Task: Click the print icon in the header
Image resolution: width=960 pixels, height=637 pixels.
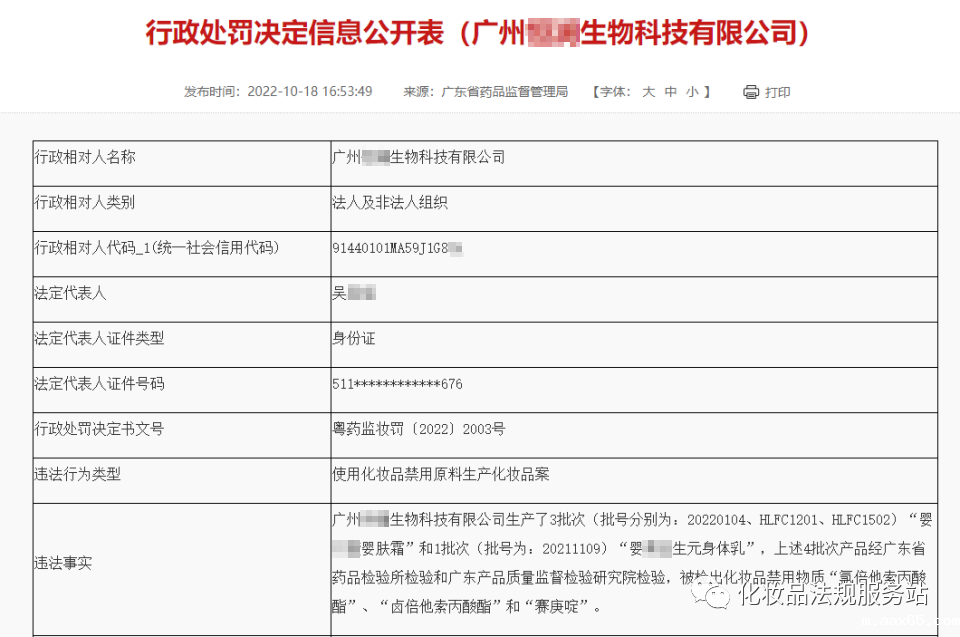Action: click(750, 91)
